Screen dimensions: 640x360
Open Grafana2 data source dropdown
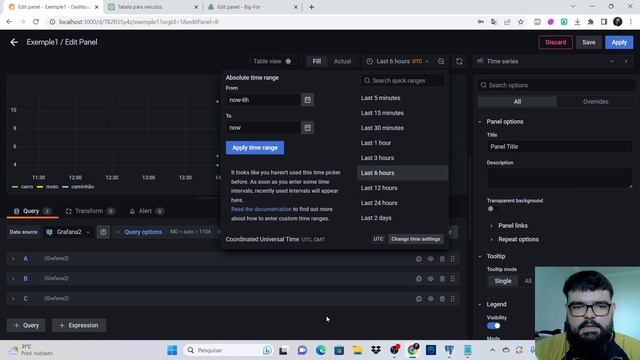67,232
